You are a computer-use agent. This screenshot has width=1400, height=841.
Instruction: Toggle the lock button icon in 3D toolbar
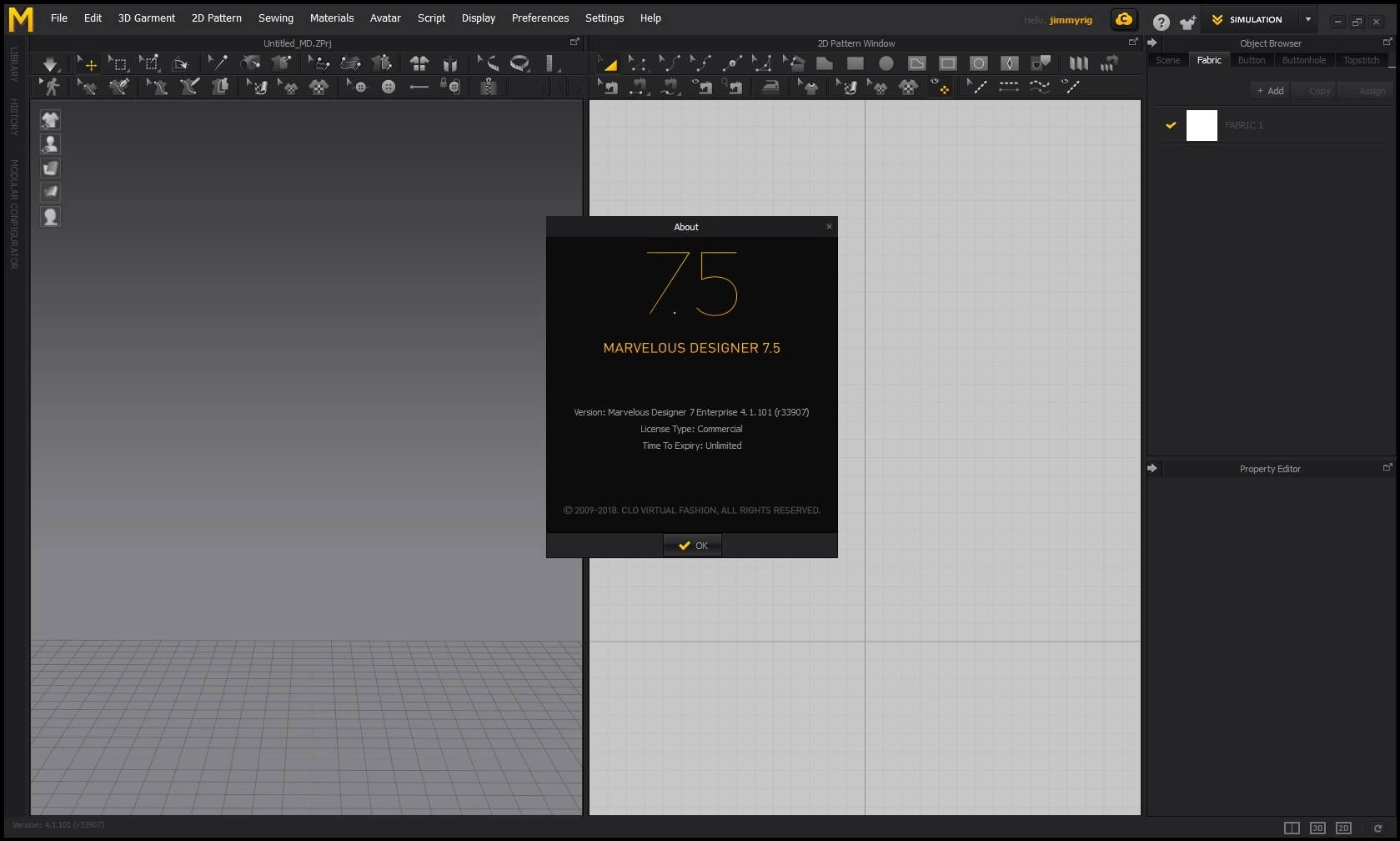click(x=450, y=86)
